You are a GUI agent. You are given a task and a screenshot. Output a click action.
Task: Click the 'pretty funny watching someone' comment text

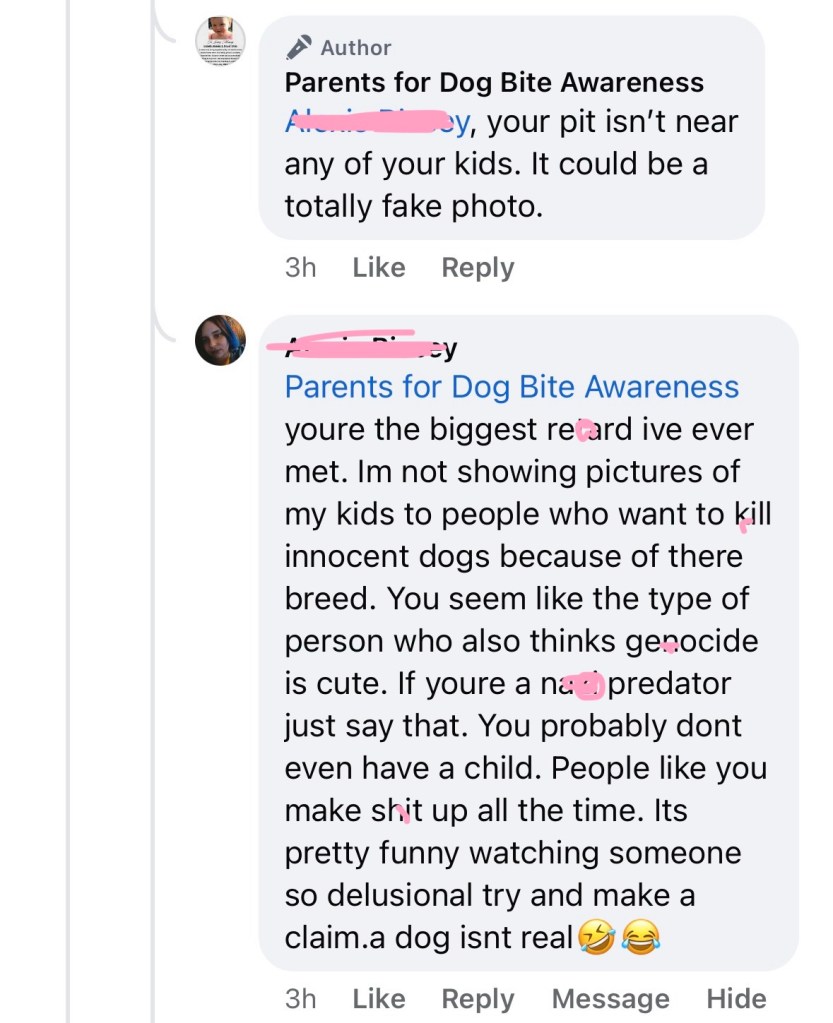(x=512, y=853)
